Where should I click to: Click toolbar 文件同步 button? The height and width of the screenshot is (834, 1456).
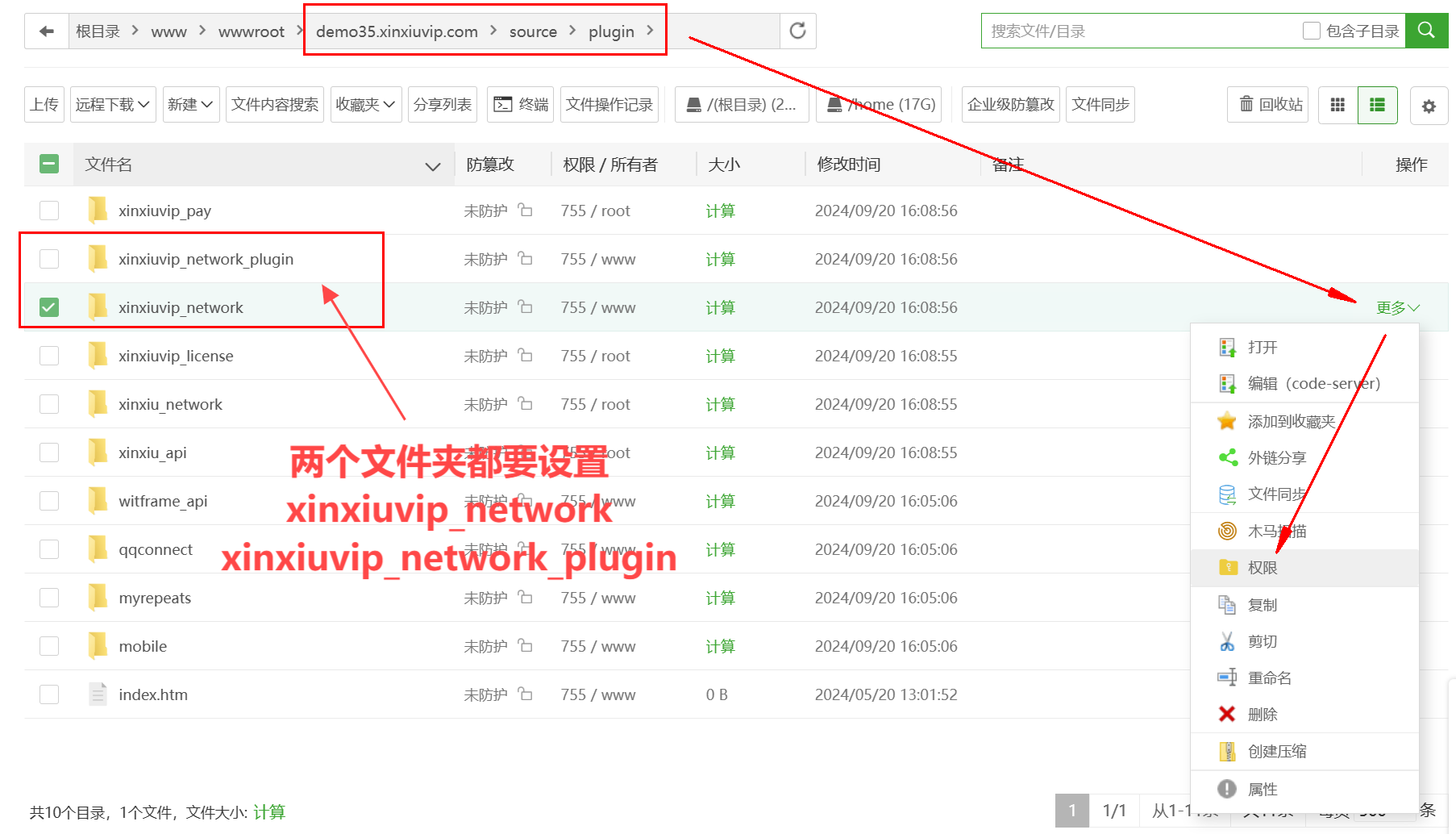click(1100, 104)
